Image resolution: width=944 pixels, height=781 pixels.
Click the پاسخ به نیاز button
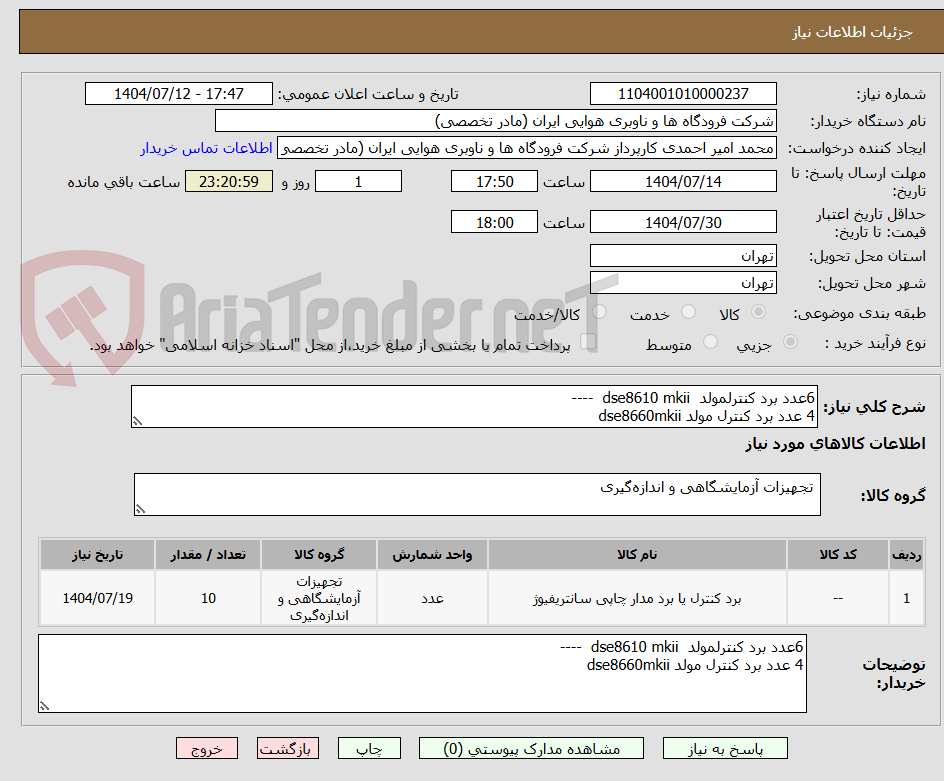point(725,748)
